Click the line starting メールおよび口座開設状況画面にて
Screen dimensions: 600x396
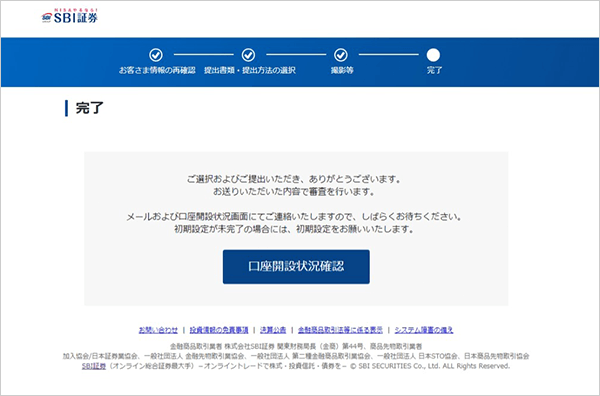(294, 217)
